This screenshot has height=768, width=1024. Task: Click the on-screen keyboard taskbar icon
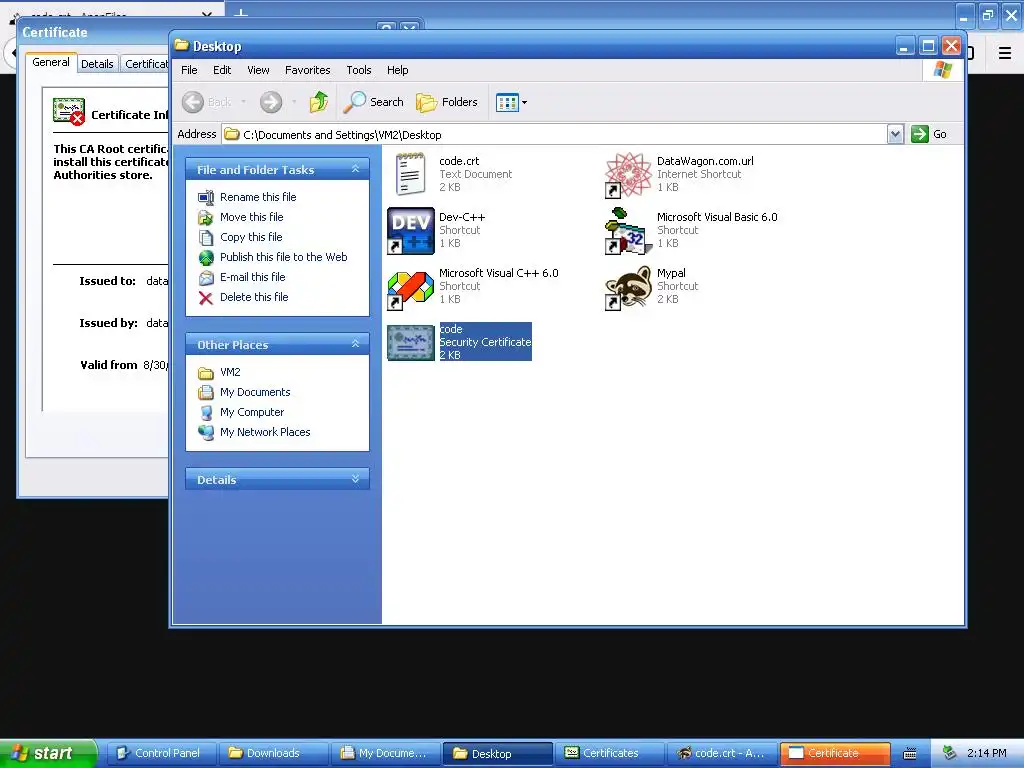(910, 754)
